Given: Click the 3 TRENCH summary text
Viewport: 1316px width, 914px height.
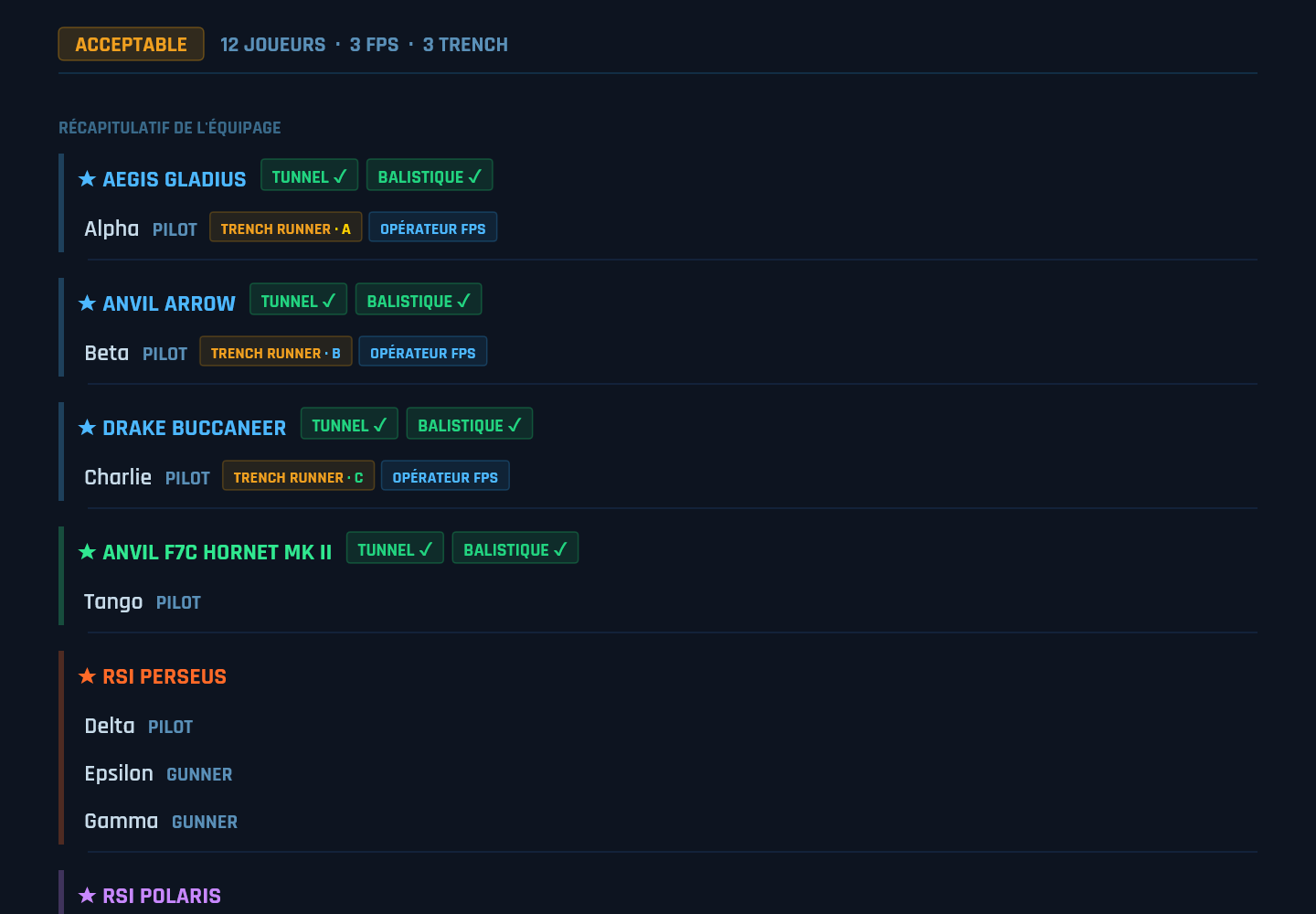Looking at the screenshot, I should [465, 45].
